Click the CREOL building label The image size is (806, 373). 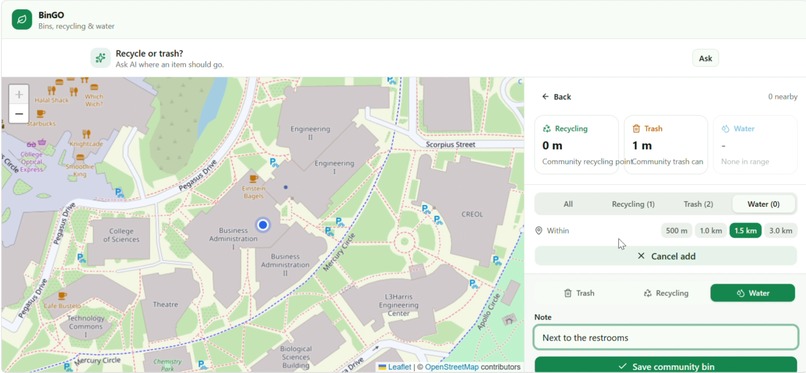(472, 214)
